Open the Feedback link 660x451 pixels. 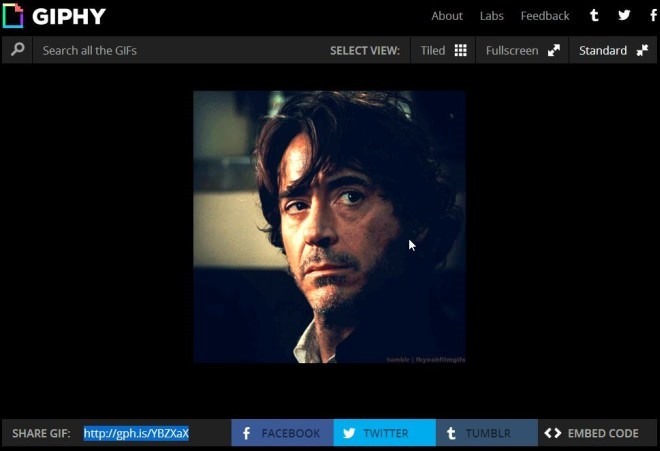tap(545, 16)
